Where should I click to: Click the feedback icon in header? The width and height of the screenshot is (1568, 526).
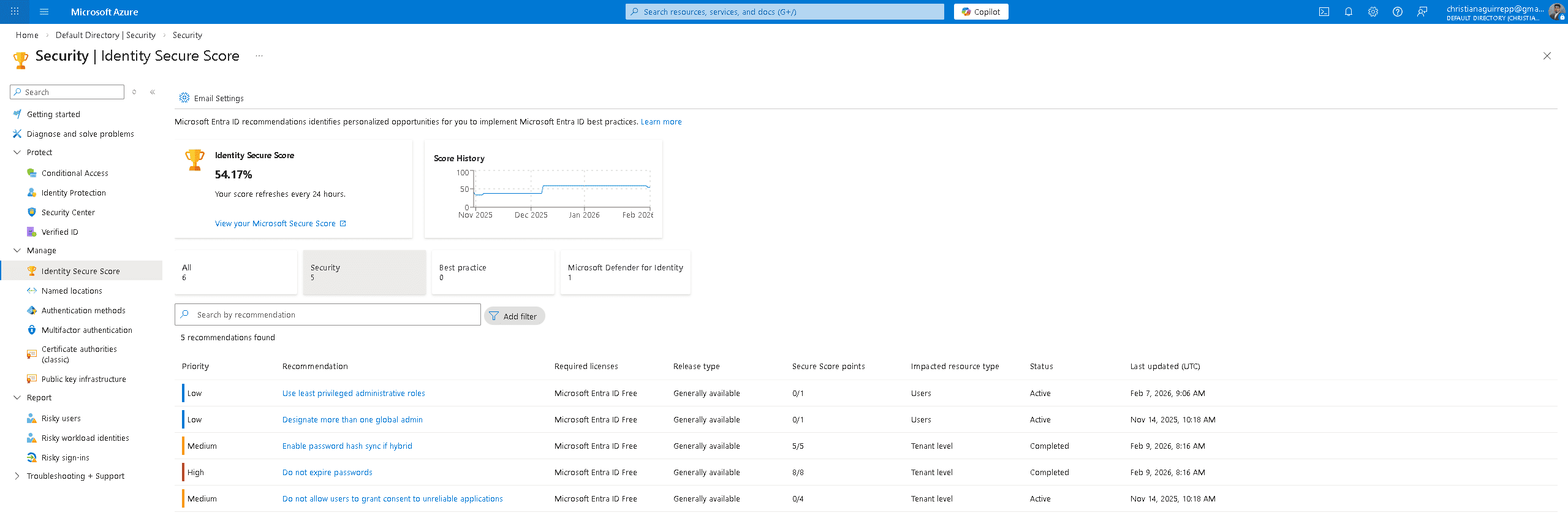pos(1422,12)
